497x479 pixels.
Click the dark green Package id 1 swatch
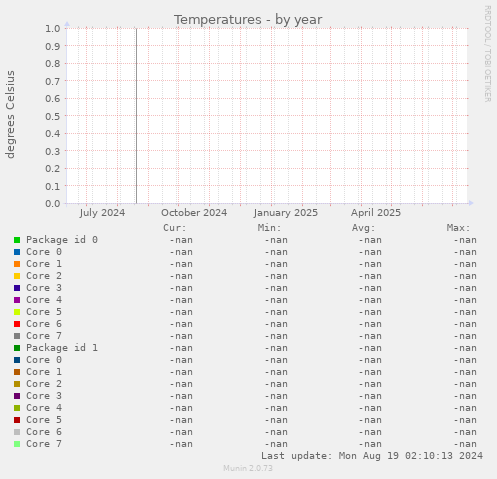click(17, 348)
